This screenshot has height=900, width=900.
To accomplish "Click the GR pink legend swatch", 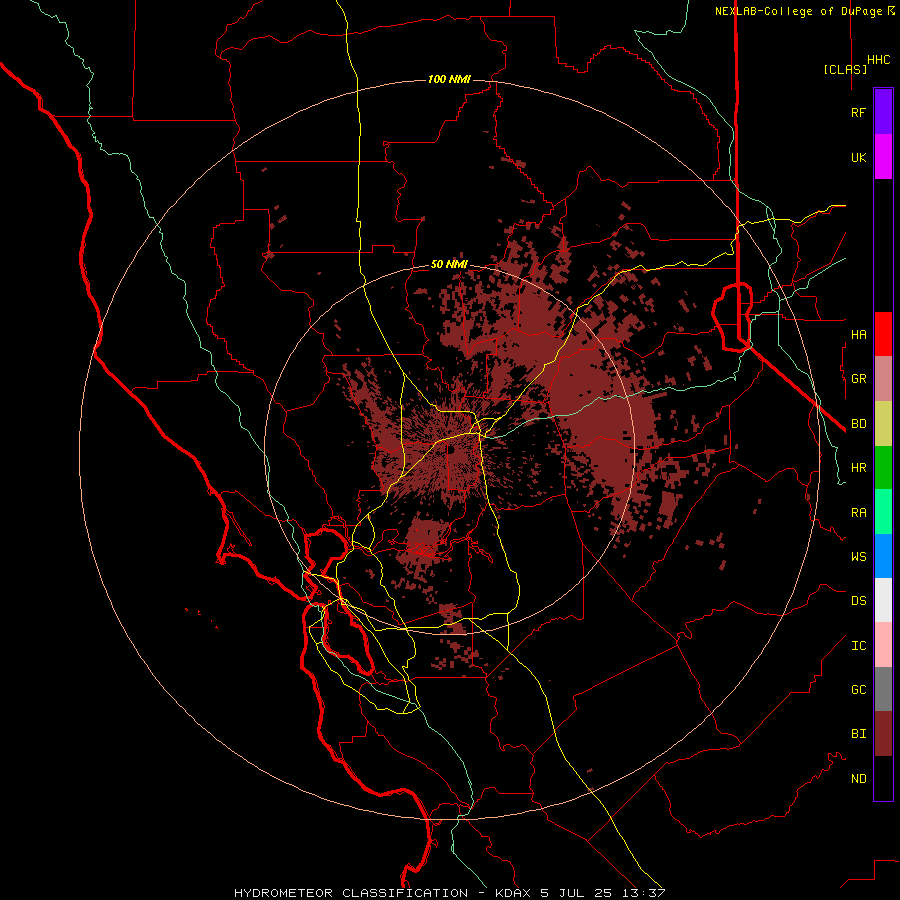I will pyautogui.click(x=883, y=379).
